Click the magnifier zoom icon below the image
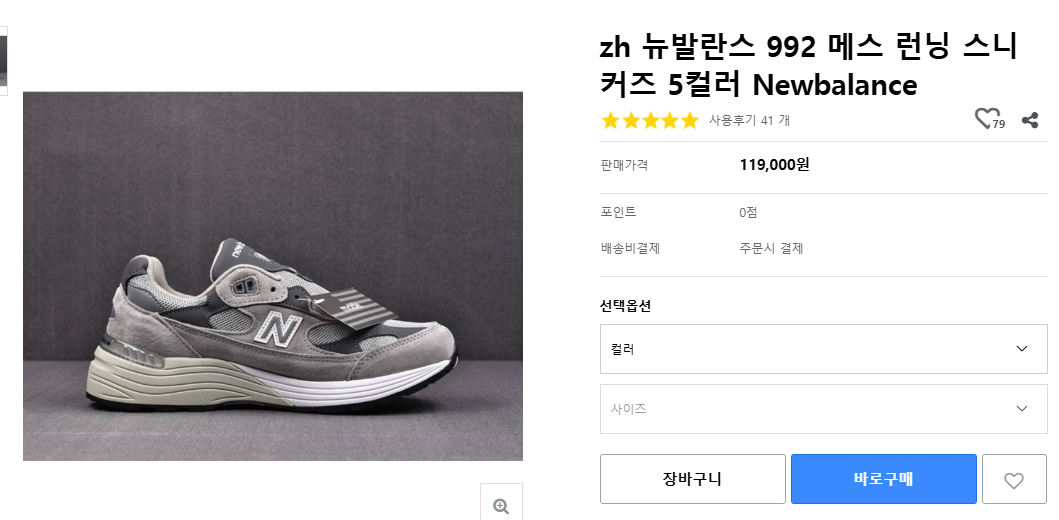Image resolution: width=1059 pixels, height=520 pixels. point(501,506)
